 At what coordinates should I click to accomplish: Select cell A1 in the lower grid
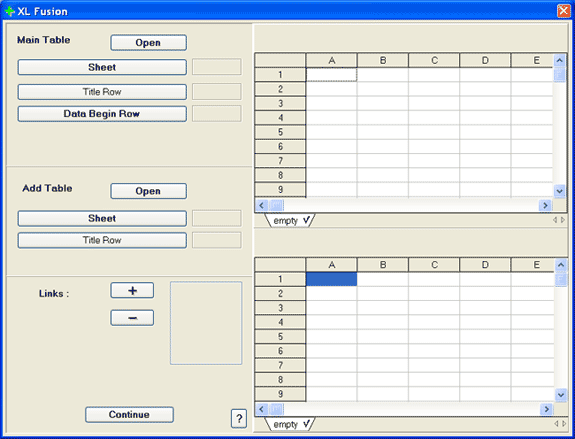point(332,279)
